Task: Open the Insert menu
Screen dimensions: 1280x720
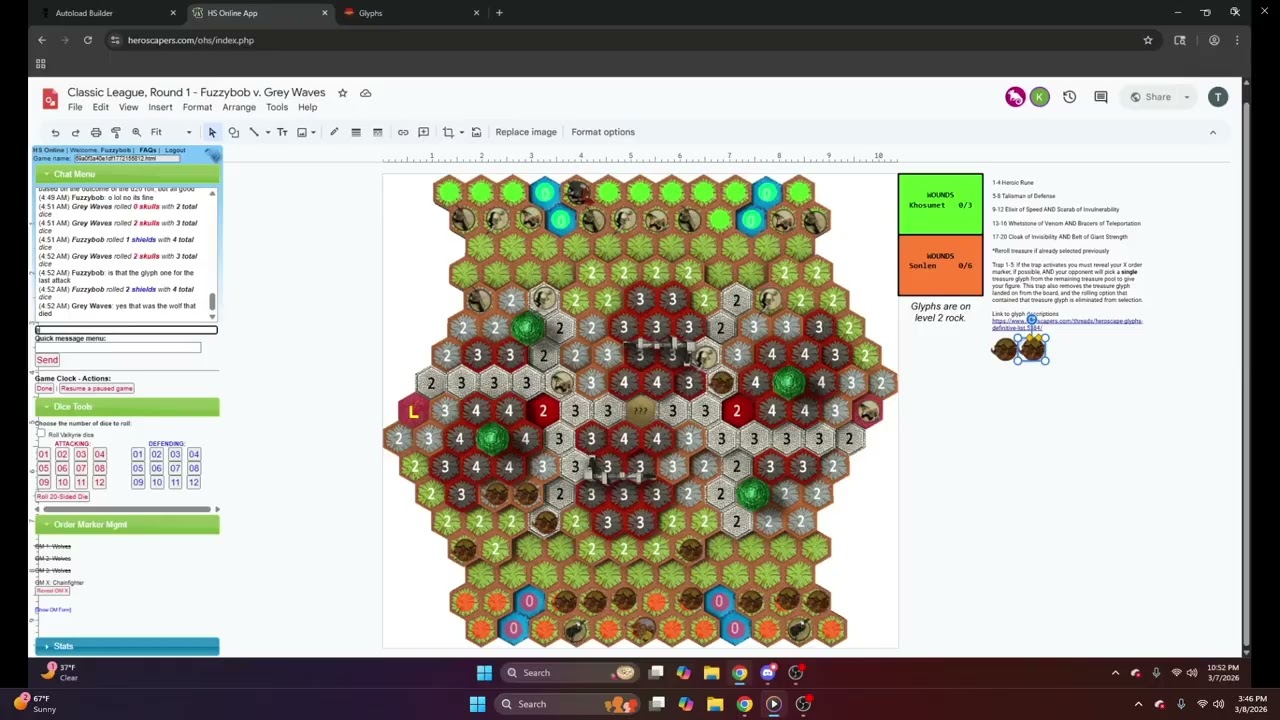Action: [x=160, y=108]
